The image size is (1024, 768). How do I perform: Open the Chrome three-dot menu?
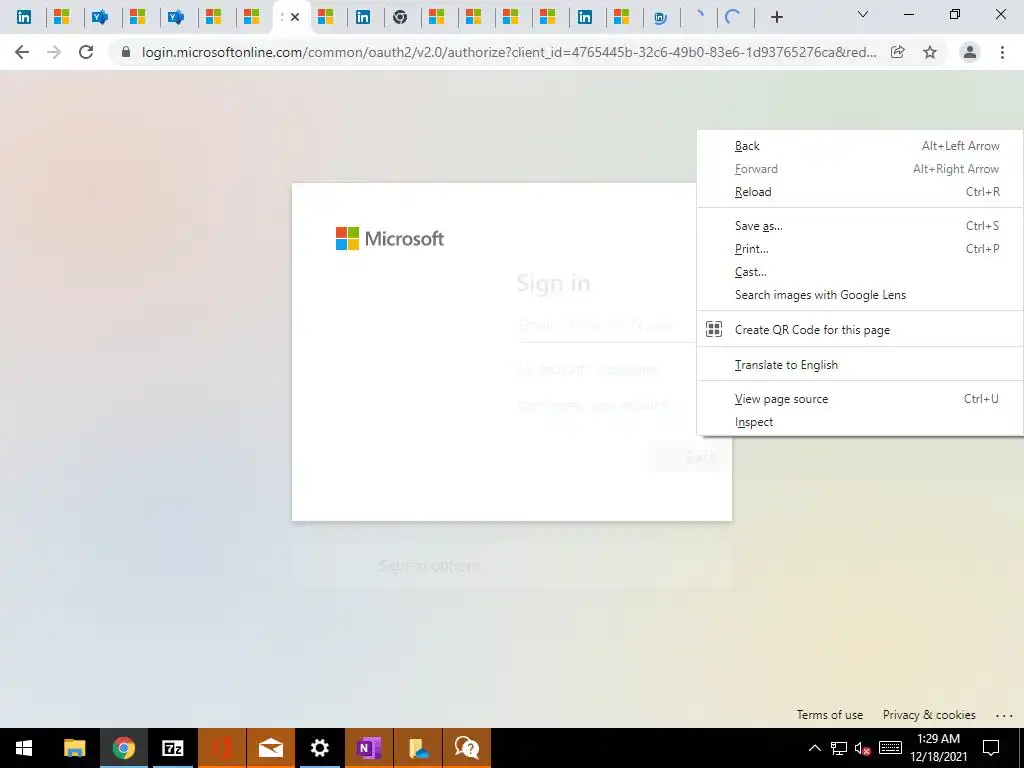click(1002, 52)
